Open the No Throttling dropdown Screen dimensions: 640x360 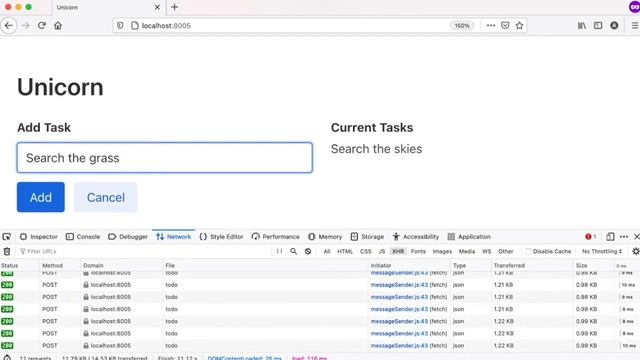point(602,251)
